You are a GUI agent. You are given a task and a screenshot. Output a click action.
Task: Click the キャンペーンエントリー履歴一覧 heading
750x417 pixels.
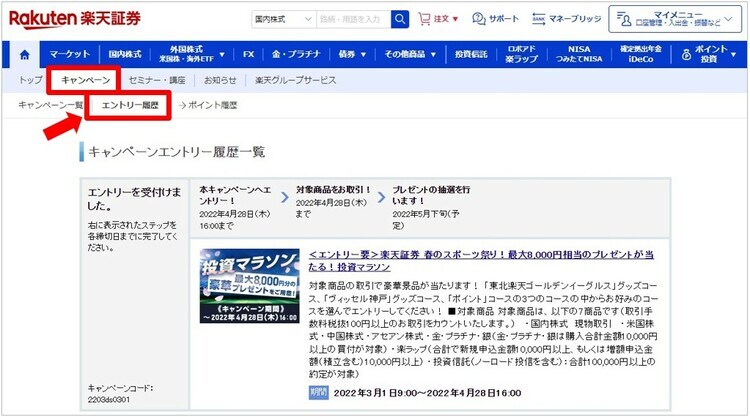(x=176, y=152)
